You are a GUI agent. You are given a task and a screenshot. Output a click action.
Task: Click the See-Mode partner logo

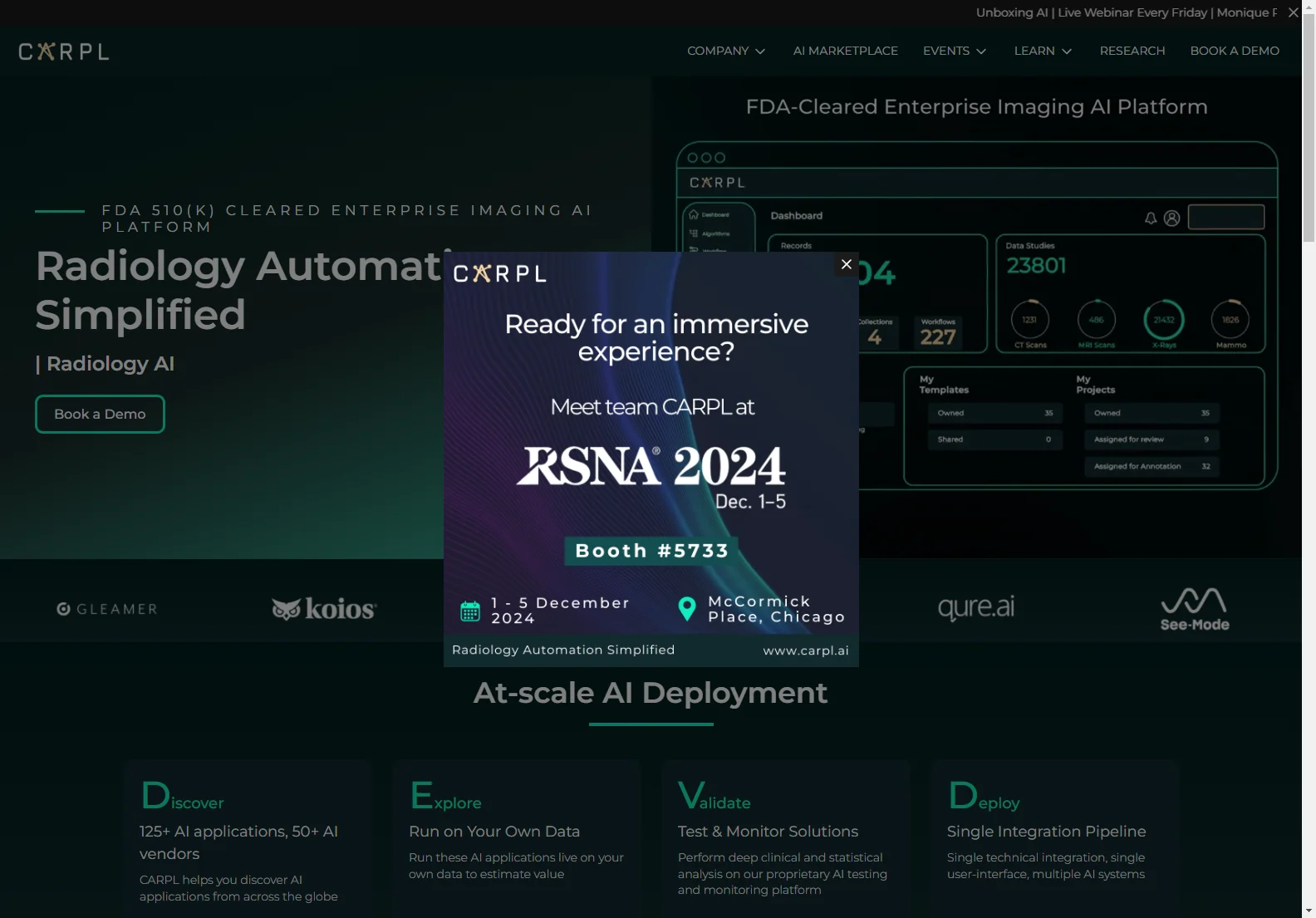tap(1194, 610)
